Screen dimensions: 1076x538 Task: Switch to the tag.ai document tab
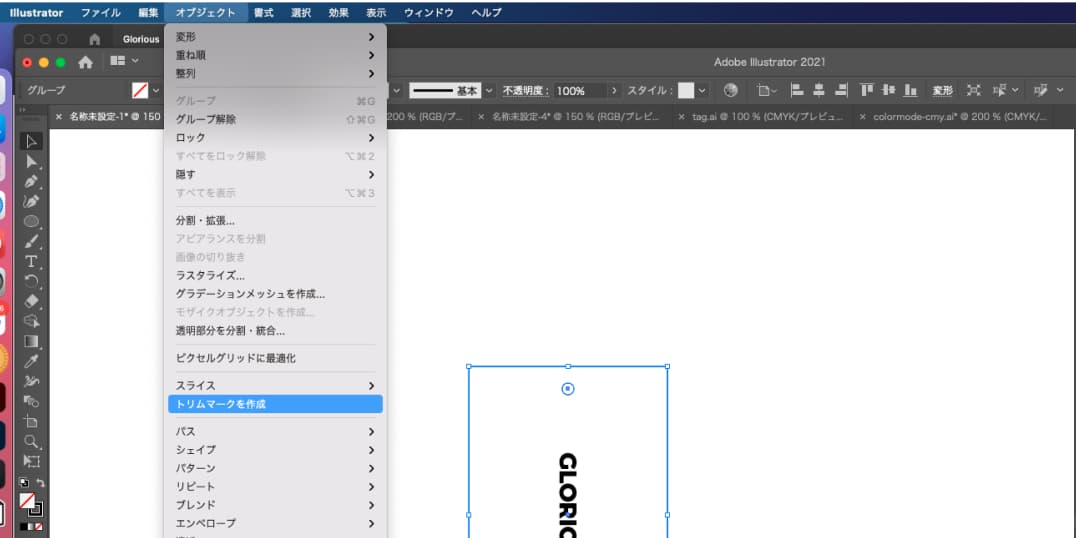(762, 117)
